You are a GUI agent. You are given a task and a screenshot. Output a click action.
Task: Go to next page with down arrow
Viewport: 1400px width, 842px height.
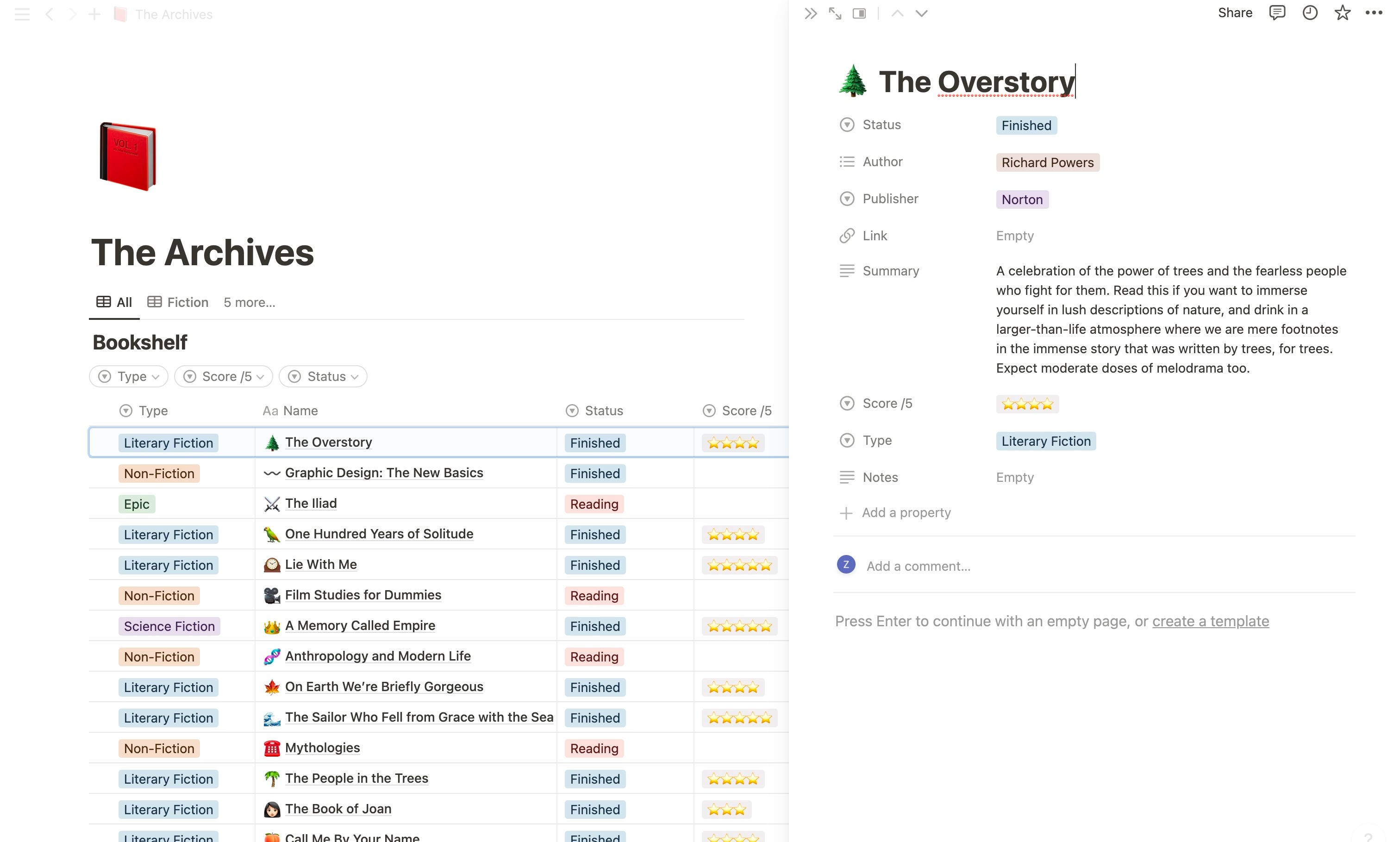click(x=921, y=13)
